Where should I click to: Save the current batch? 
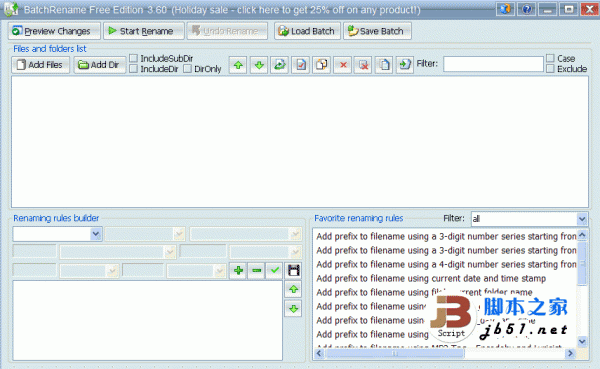[x=377, y=31]
